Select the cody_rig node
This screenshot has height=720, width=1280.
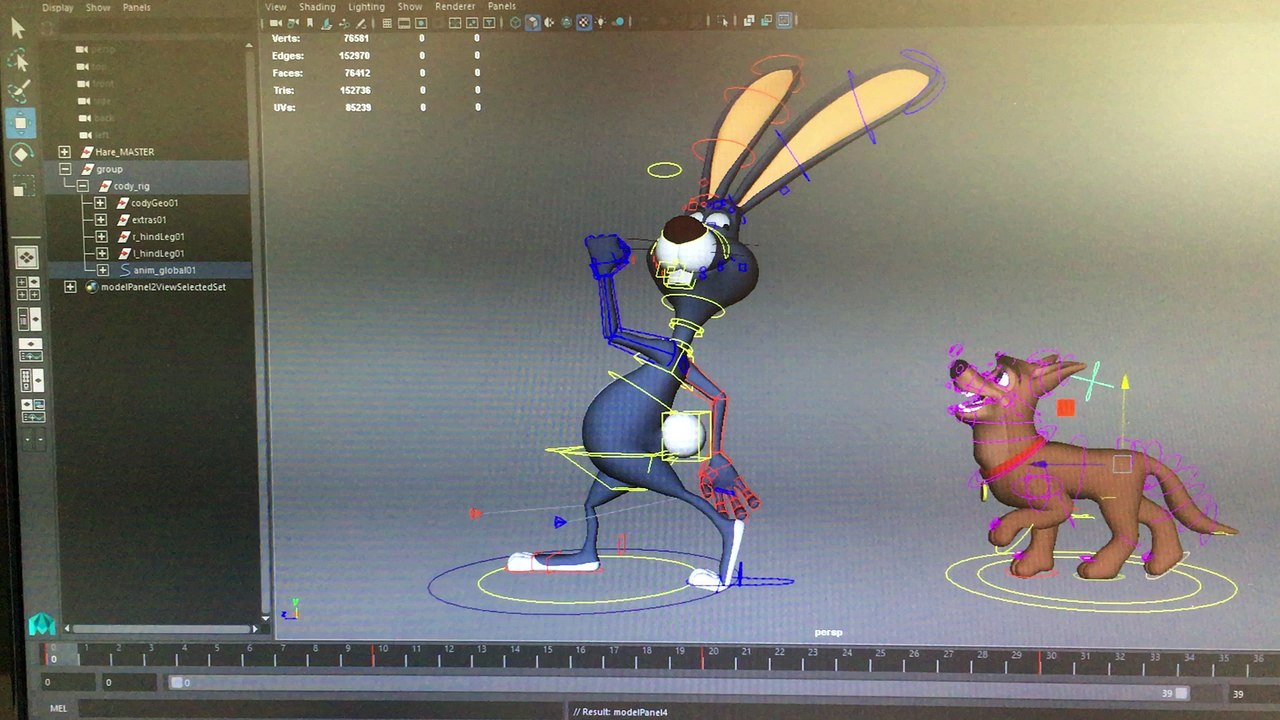[x=131, y=186]
